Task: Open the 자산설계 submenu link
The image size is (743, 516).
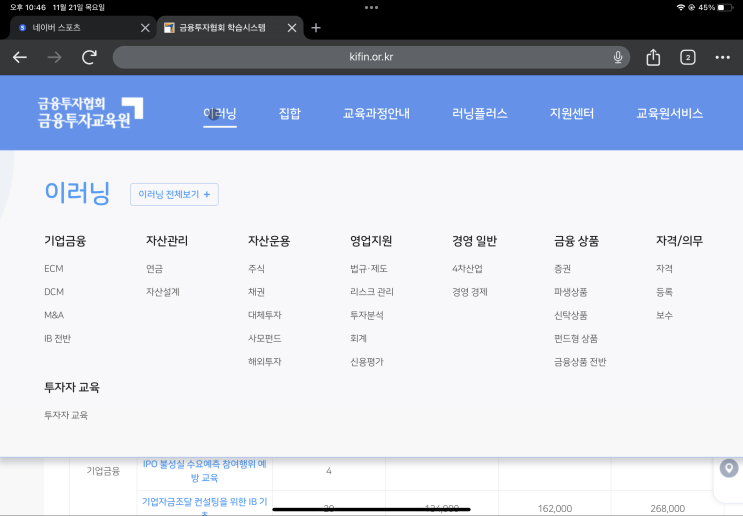Action: [x=163, y=292]
